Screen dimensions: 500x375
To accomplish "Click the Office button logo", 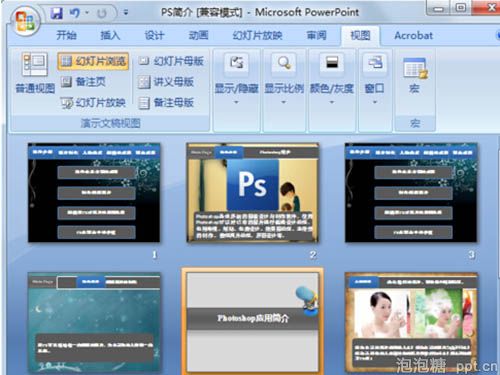I will coord(25,21).
